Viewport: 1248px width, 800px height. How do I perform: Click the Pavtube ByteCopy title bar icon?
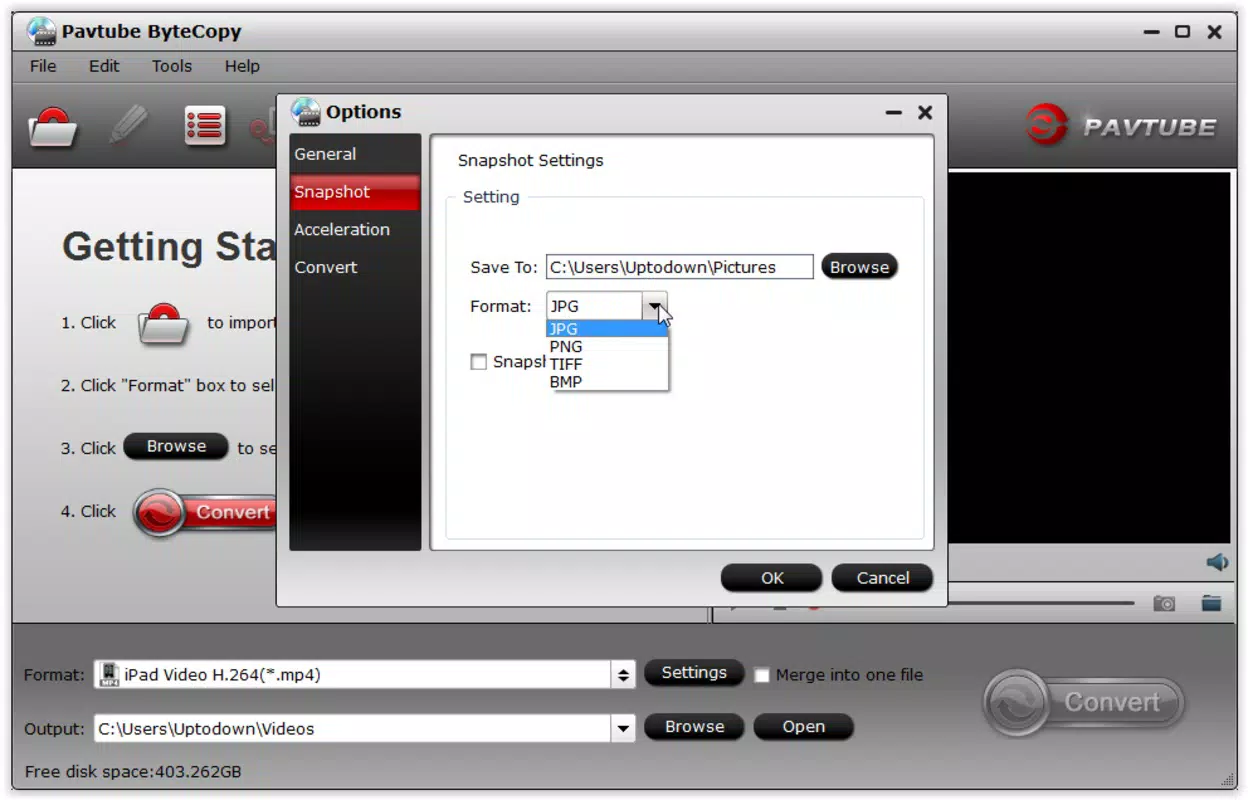coord(42,31)
